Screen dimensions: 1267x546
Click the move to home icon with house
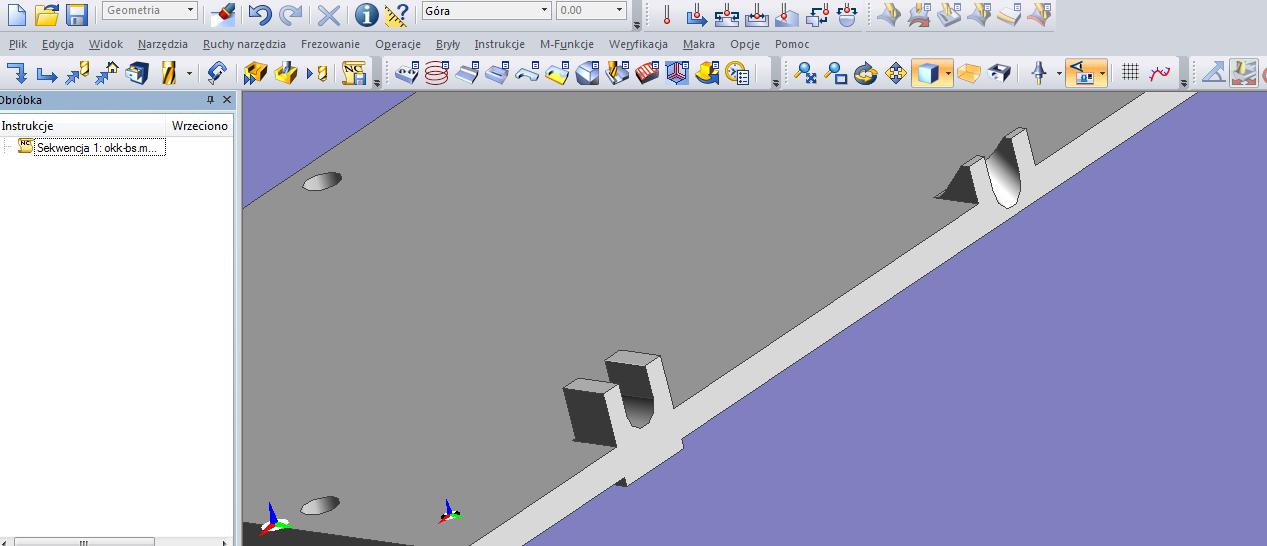tap(107, 73)
